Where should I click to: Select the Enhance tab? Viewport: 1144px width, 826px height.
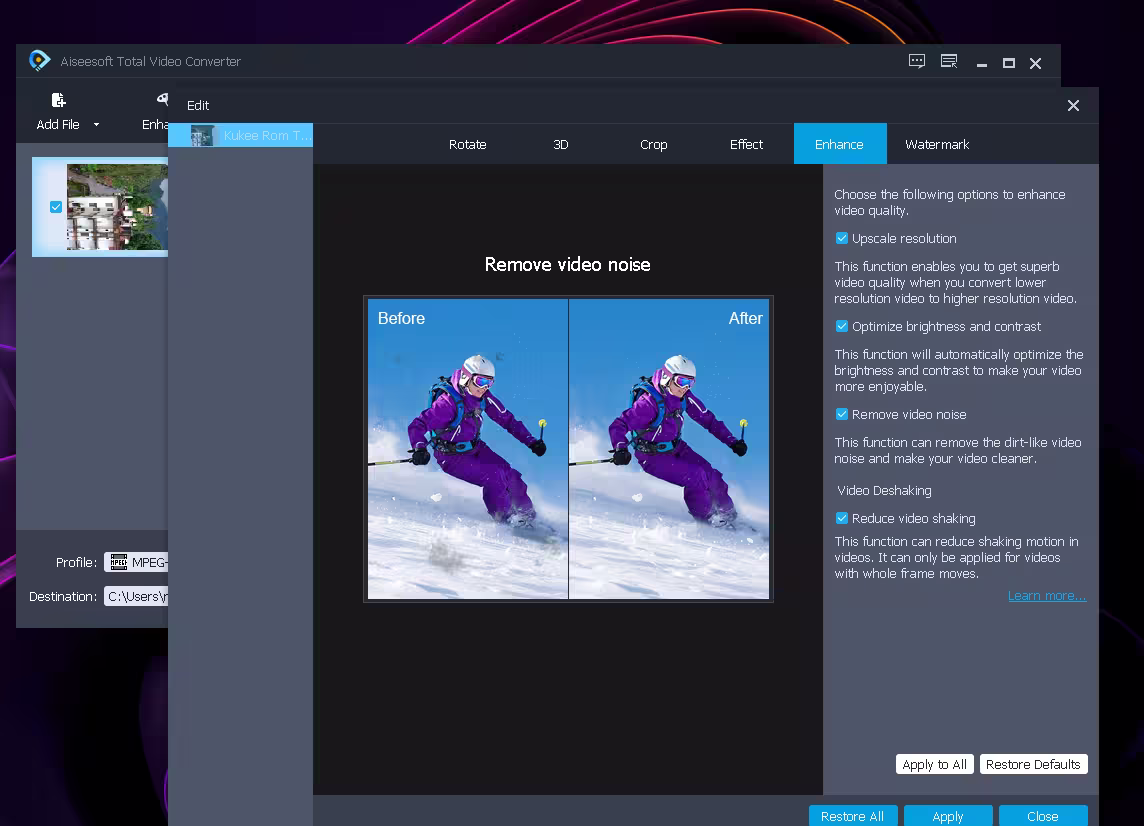point(840,144)
